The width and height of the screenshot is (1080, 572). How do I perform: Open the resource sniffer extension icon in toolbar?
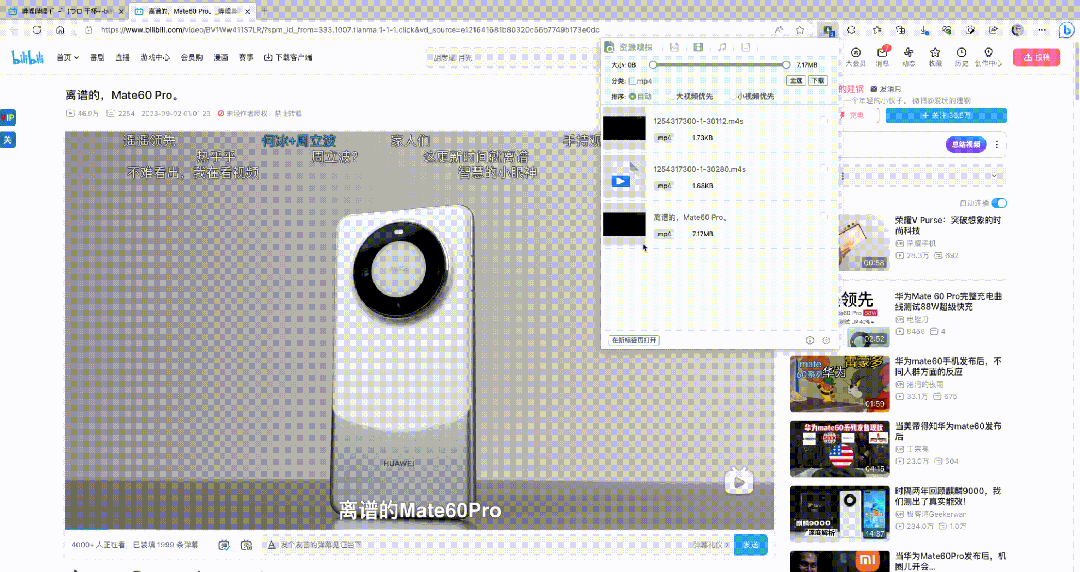point(828,30)
